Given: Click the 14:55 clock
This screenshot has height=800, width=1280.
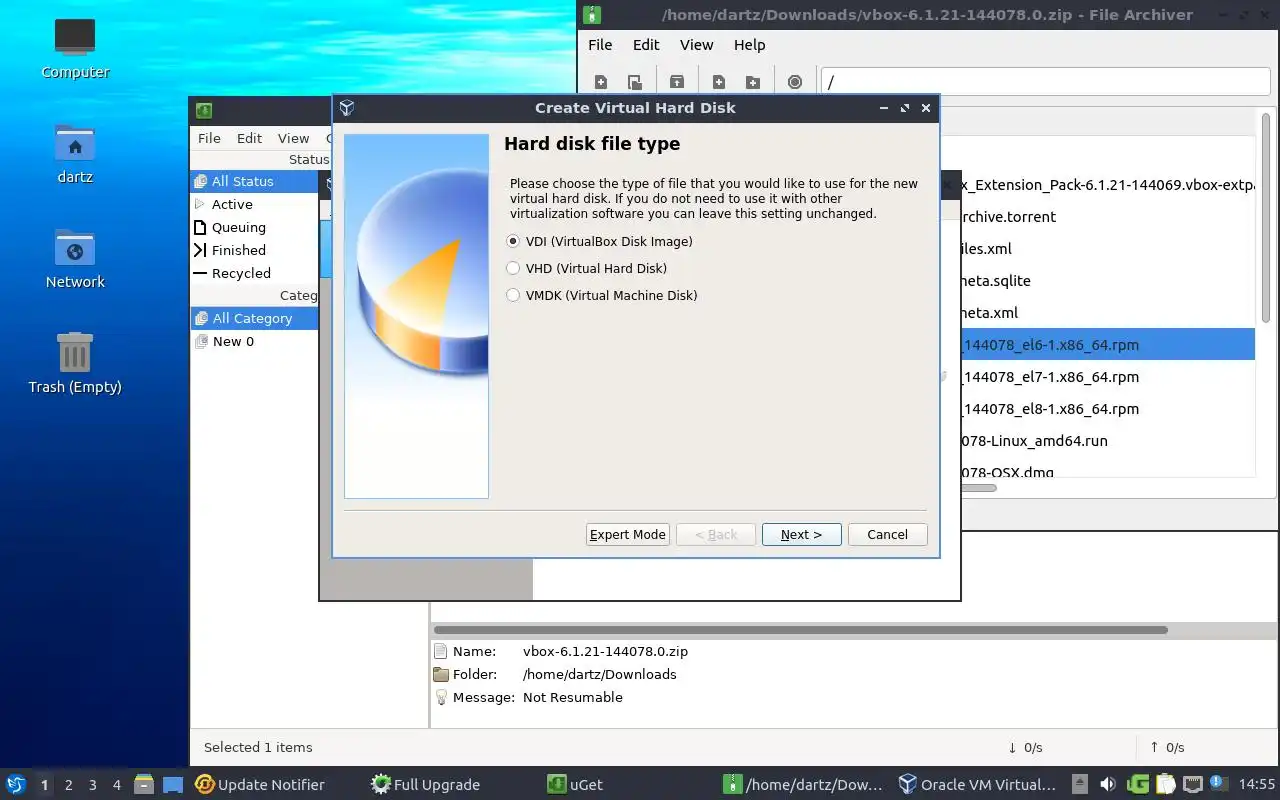Looking at the screenshot, I should (x=1257, y=784).
